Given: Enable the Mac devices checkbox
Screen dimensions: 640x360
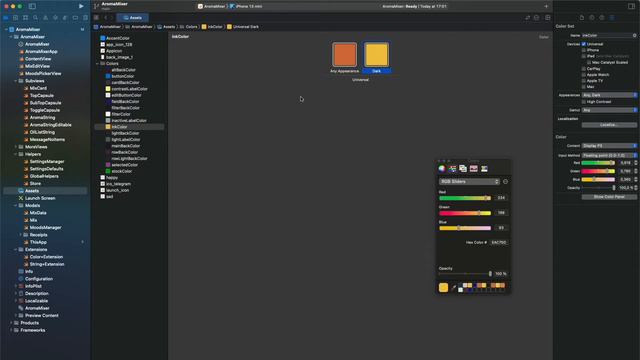Looking at the screenshot, I should (x=584, y=87).
